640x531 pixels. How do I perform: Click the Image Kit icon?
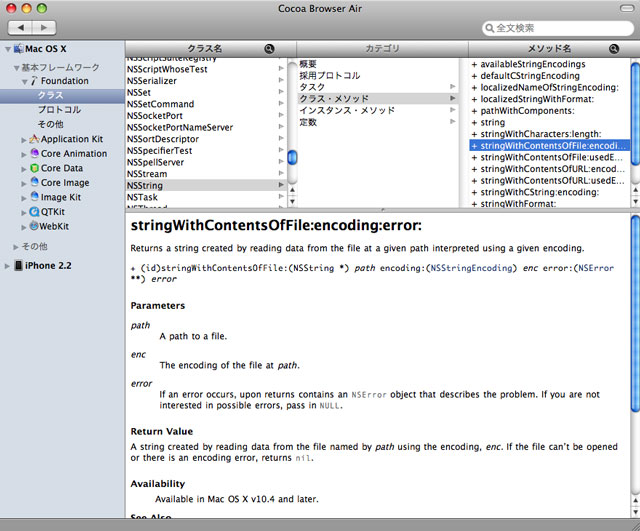point(35,197)
